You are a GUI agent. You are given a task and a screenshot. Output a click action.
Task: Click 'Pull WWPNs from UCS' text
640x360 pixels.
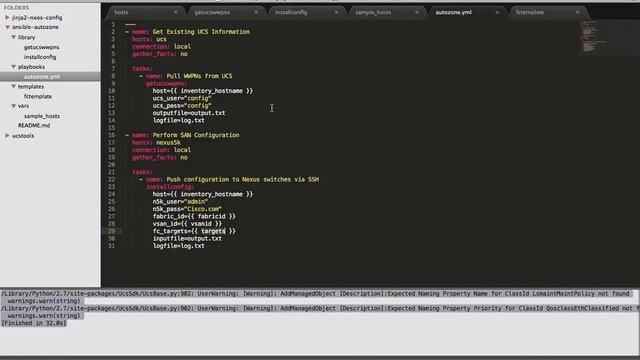(199, 76)
